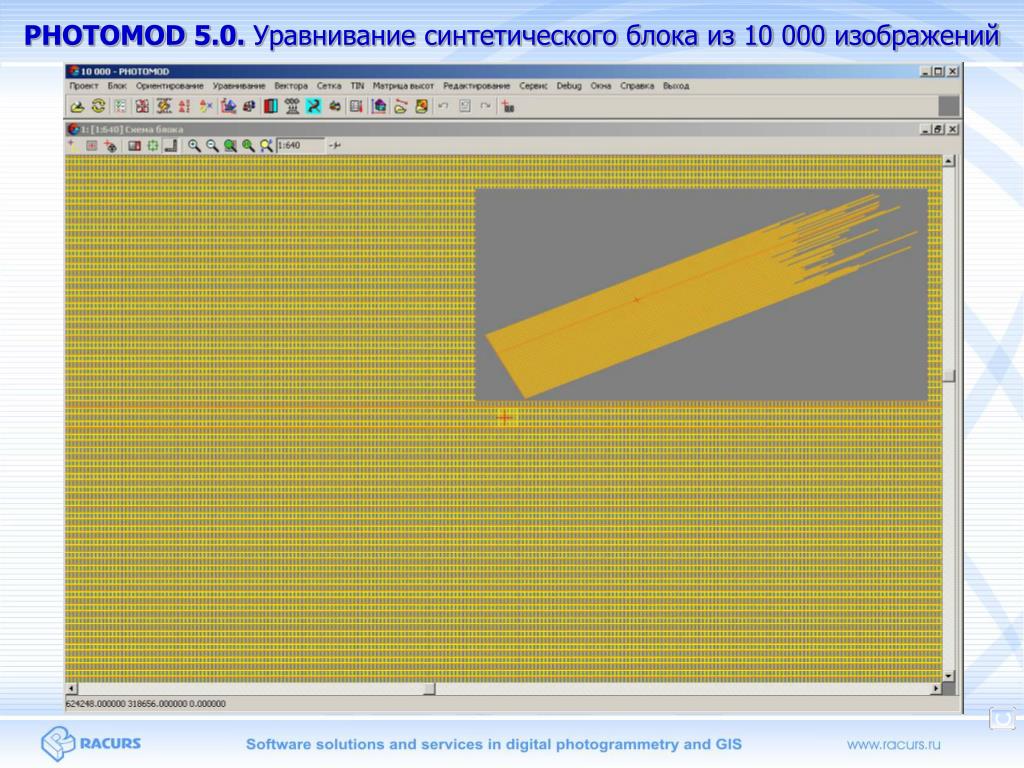This screenshot has width=1024, height=768.
Task: Click the zoom out magnifier with minus
Action: (212, 146)
